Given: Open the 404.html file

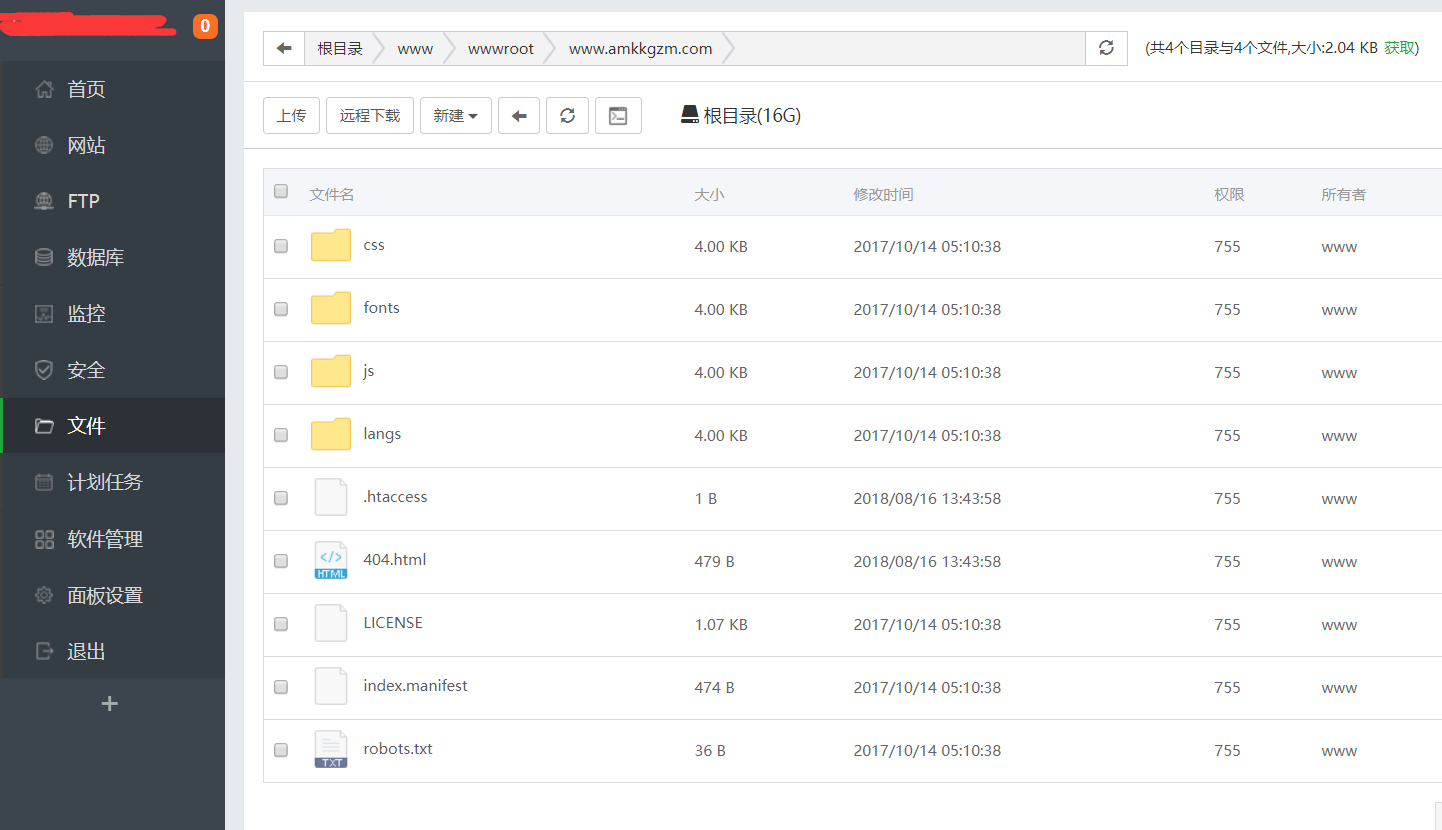Looking at the screenshot, I should [395, 560].
